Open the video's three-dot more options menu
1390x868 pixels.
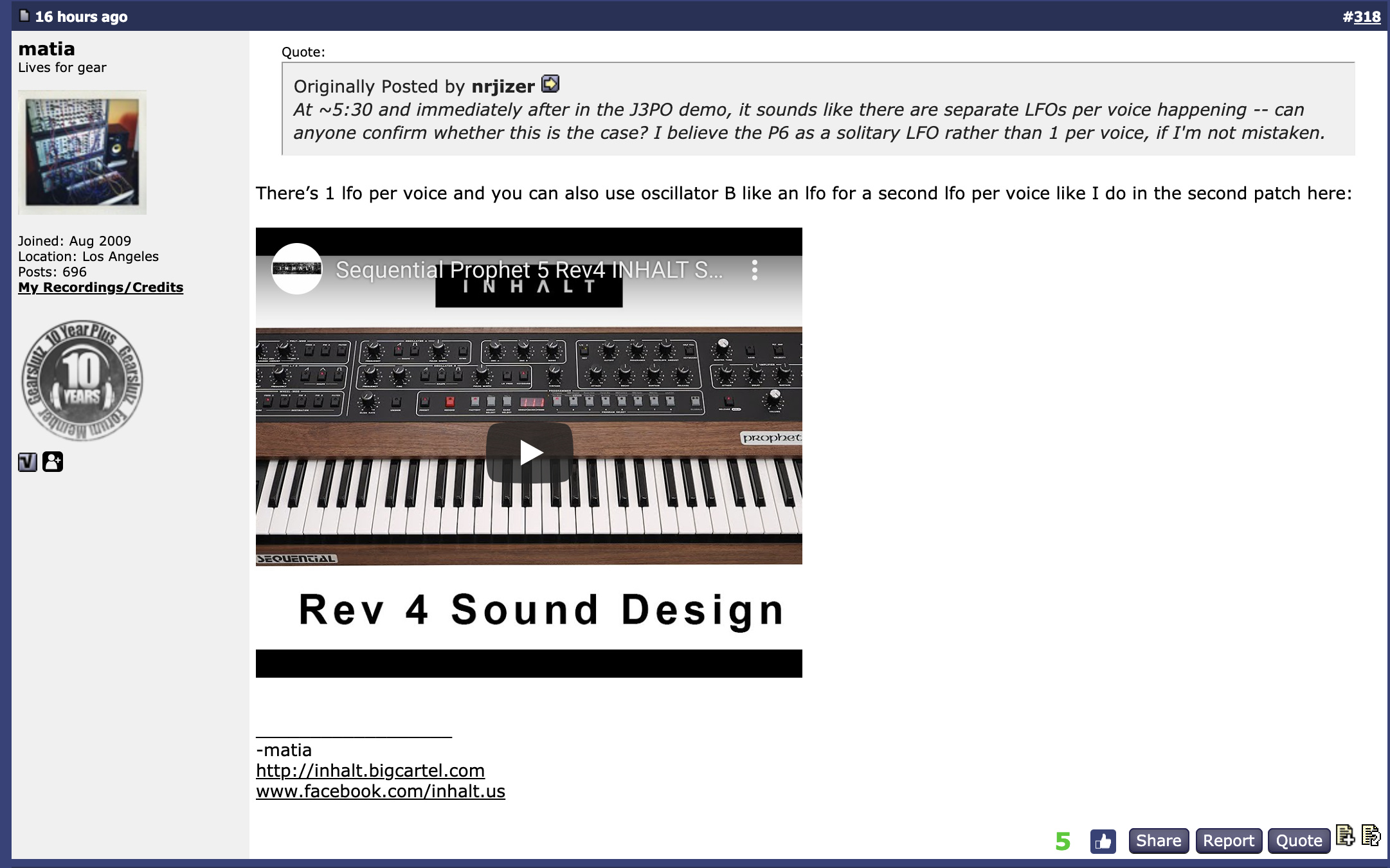(755, 270)
